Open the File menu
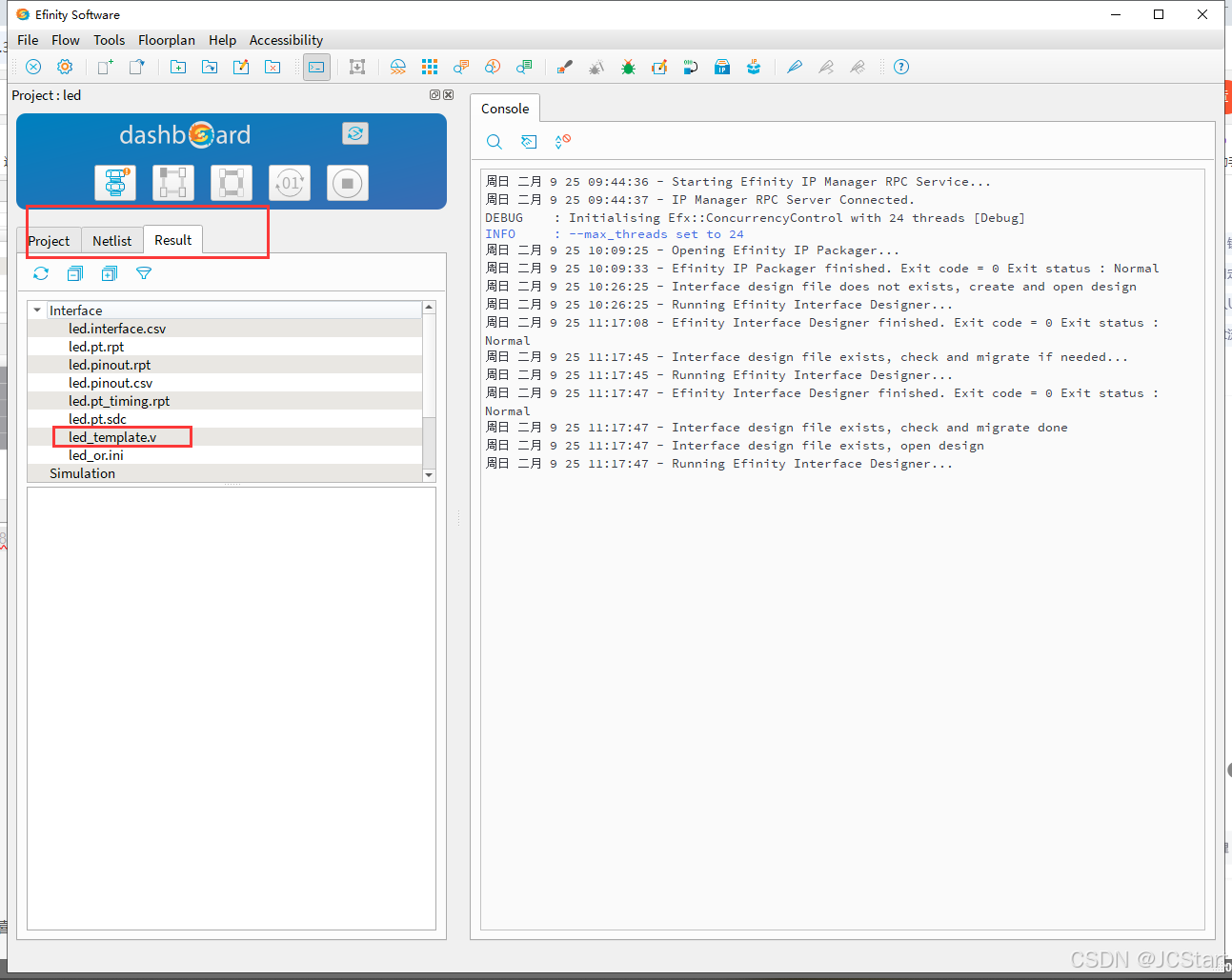 pos(28,40)
